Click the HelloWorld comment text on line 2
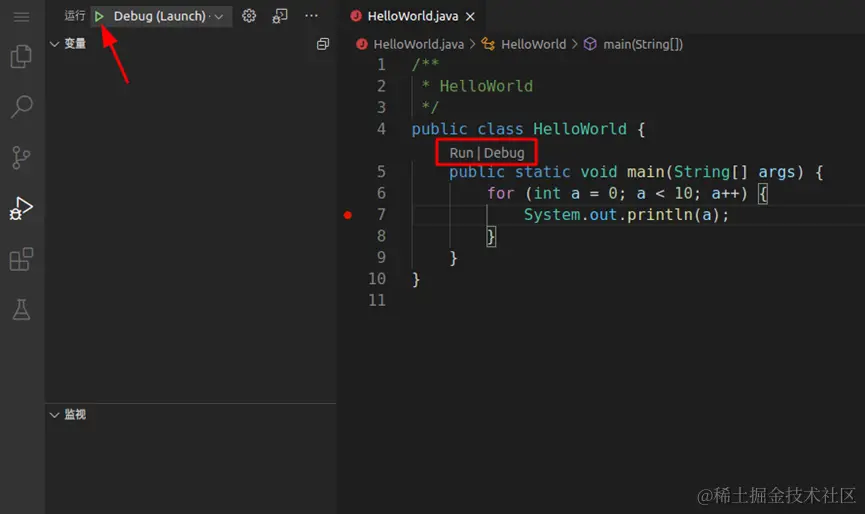Viewport: 865px width, 514px height. 486,86
